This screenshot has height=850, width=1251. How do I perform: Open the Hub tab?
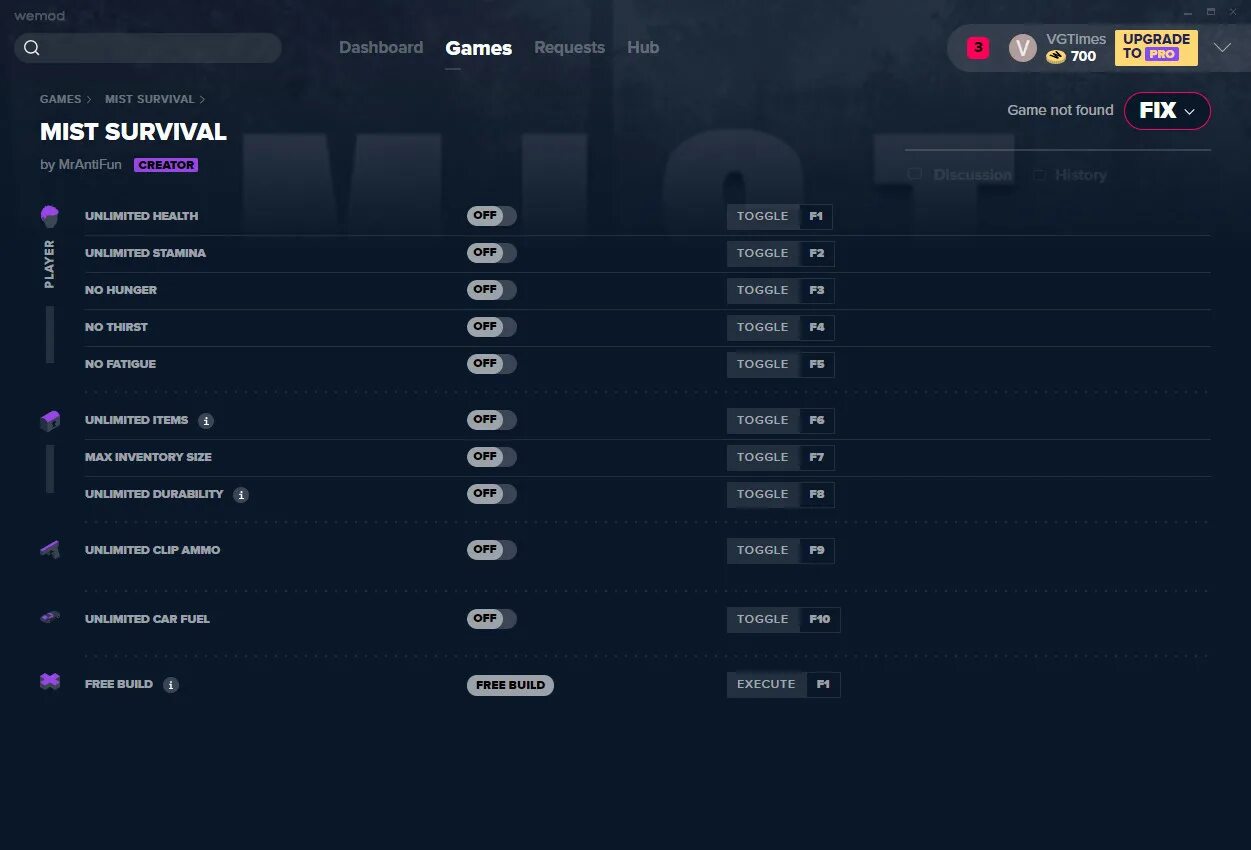643,48
